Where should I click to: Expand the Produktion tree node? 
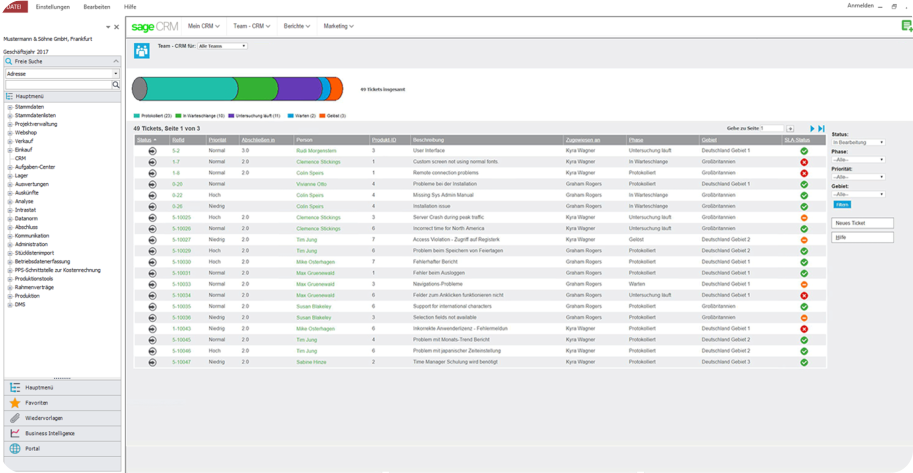pos(10,296)
